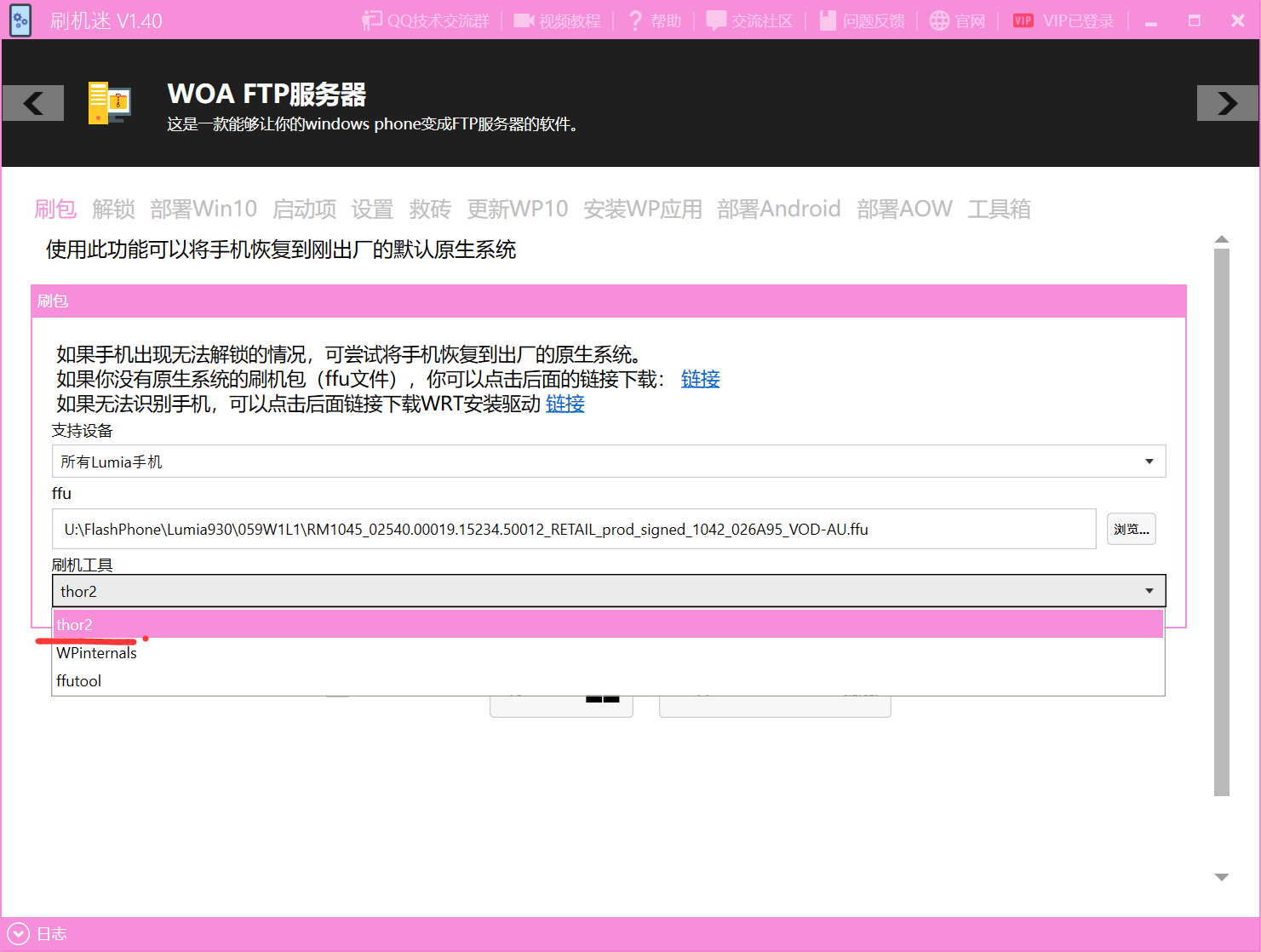Open 帮助 help question mark
The image size is (1261, 952).
point(635,20)
